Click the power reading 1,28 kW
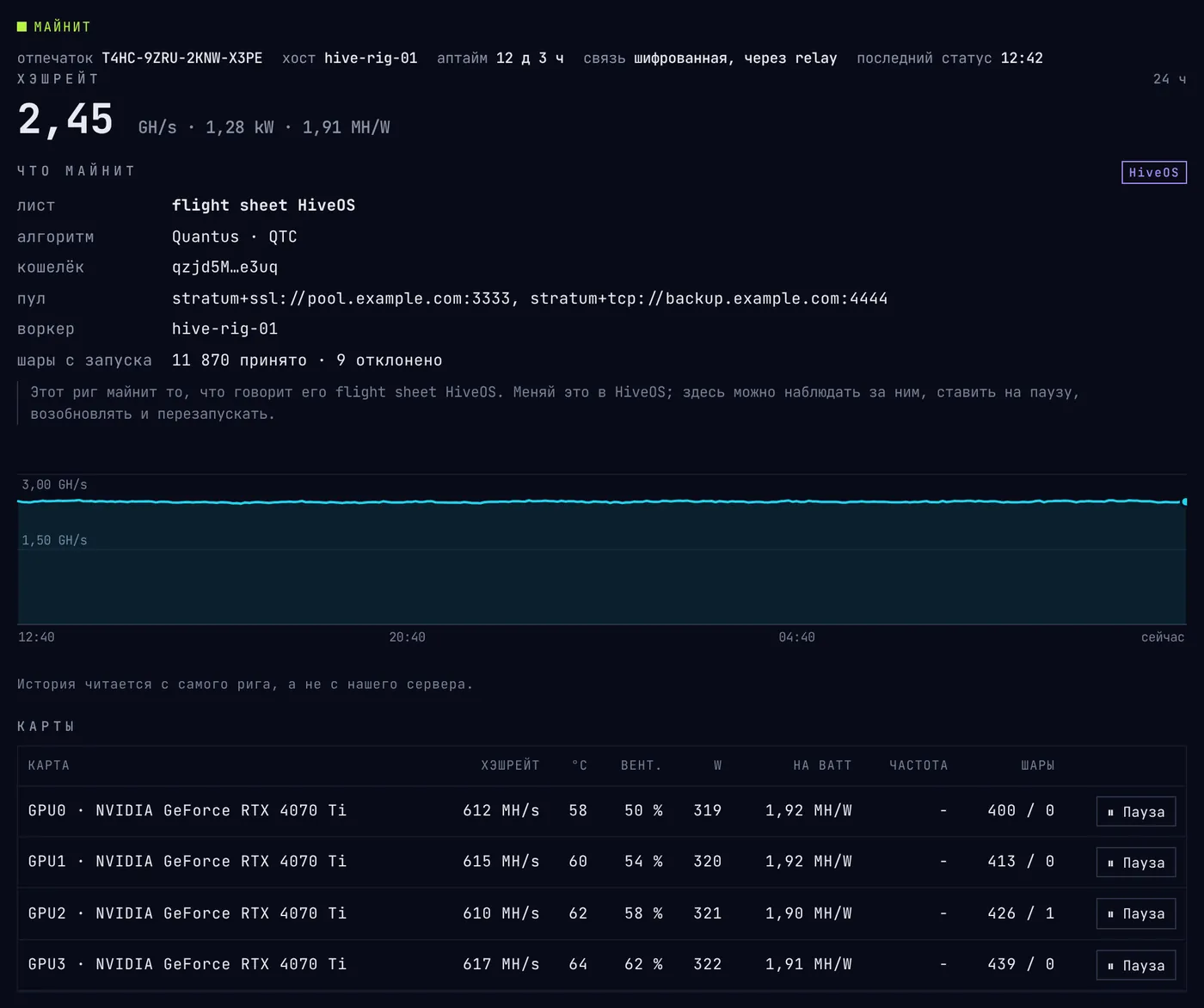 pyautogui.click(x=240, y=127)
